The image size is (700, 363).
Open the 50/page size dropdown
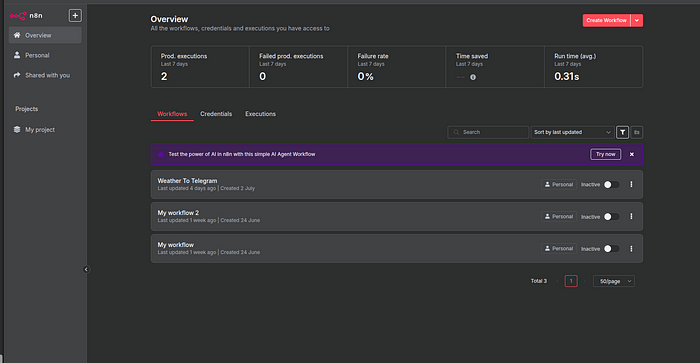(614, 281)
